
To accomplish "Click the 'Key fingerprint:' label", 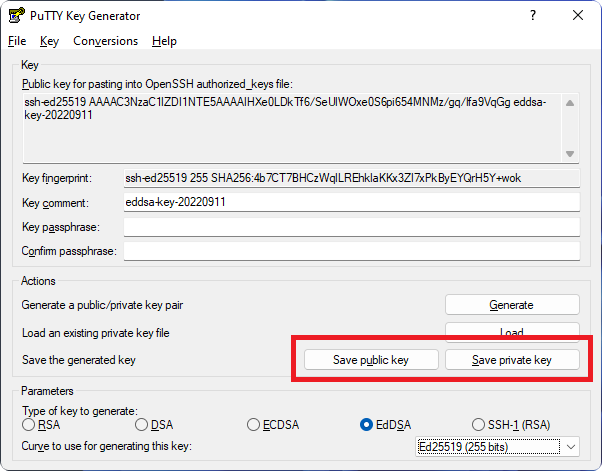I will click(x=57, y=178).
